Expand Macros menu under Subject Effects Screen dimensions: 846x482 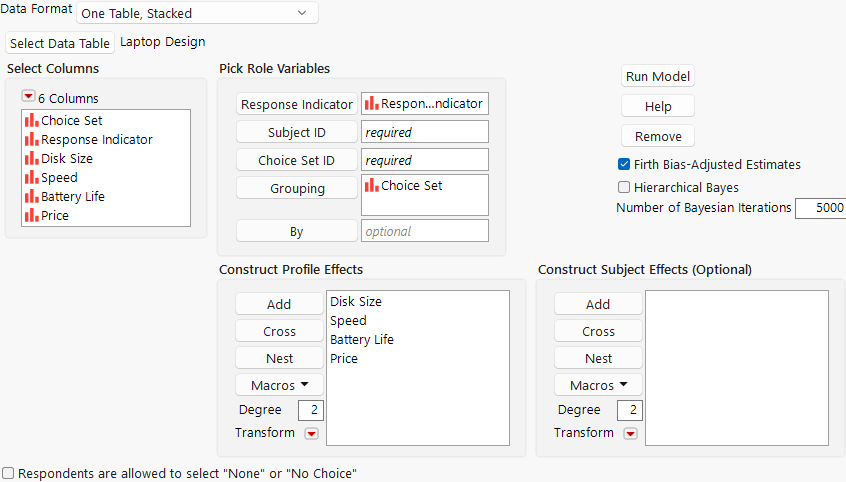(598, 385)
